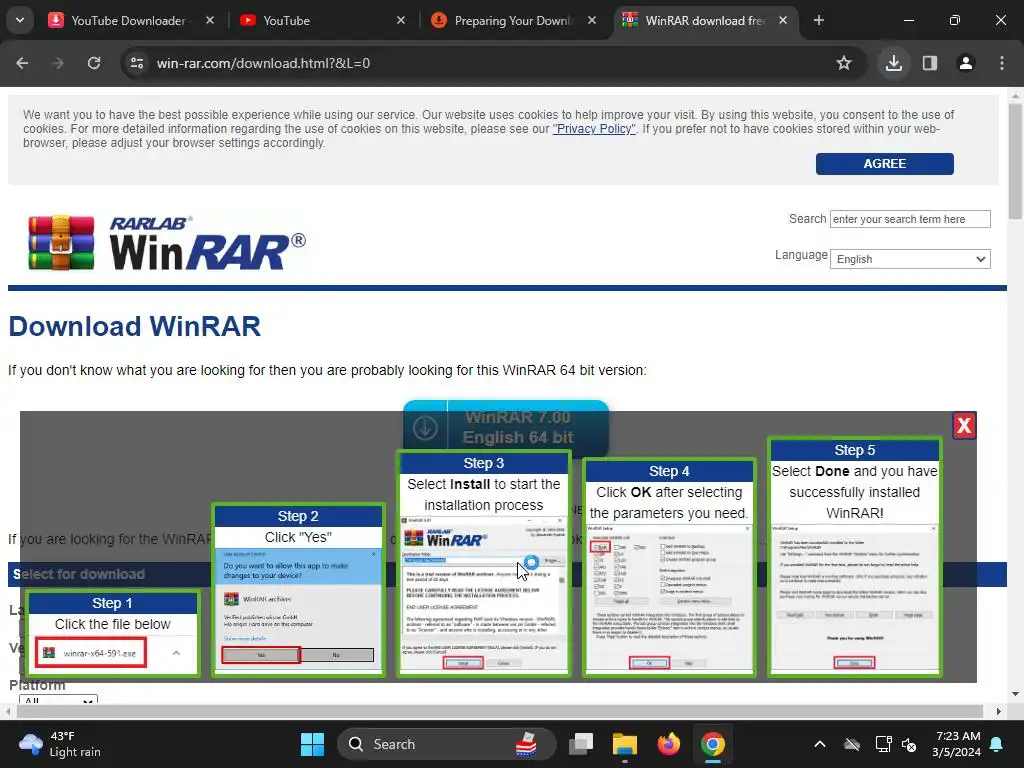Click the Chrome taskbar icon
The width and height of the screenshot is (1024, 768).
(x=713, y=744)
